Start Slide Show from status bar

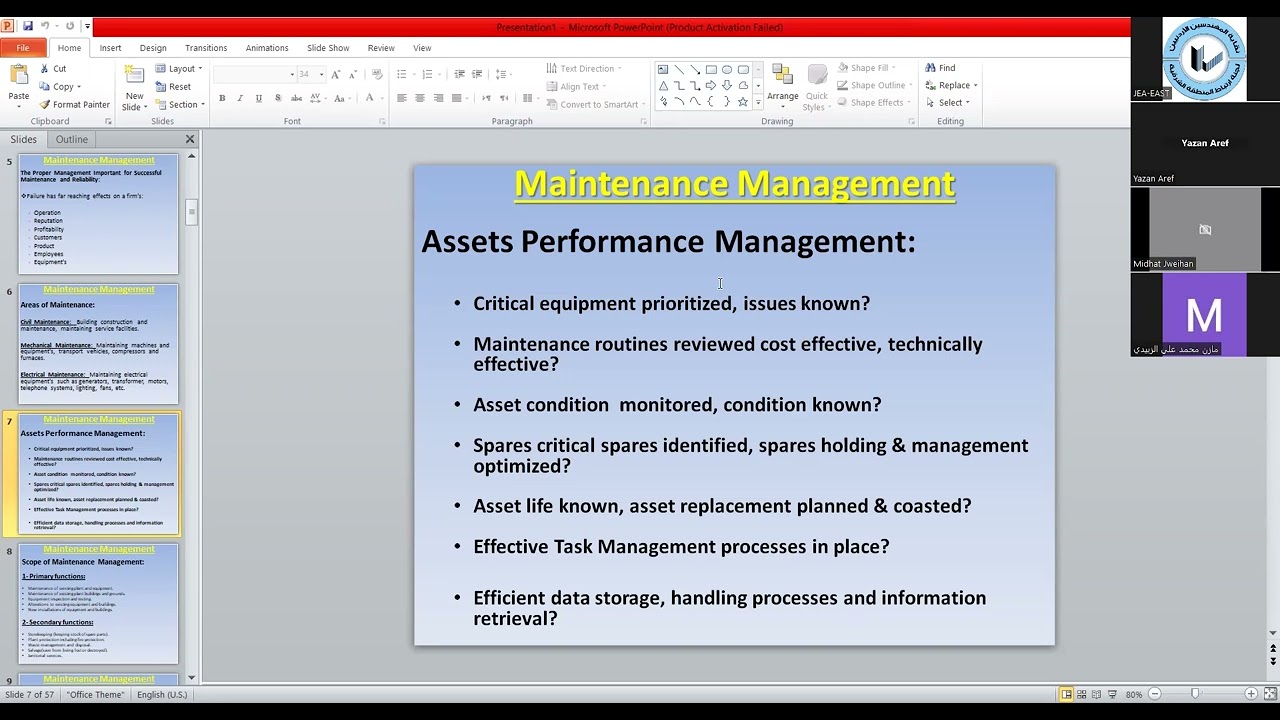click(x=1112, y=694)
